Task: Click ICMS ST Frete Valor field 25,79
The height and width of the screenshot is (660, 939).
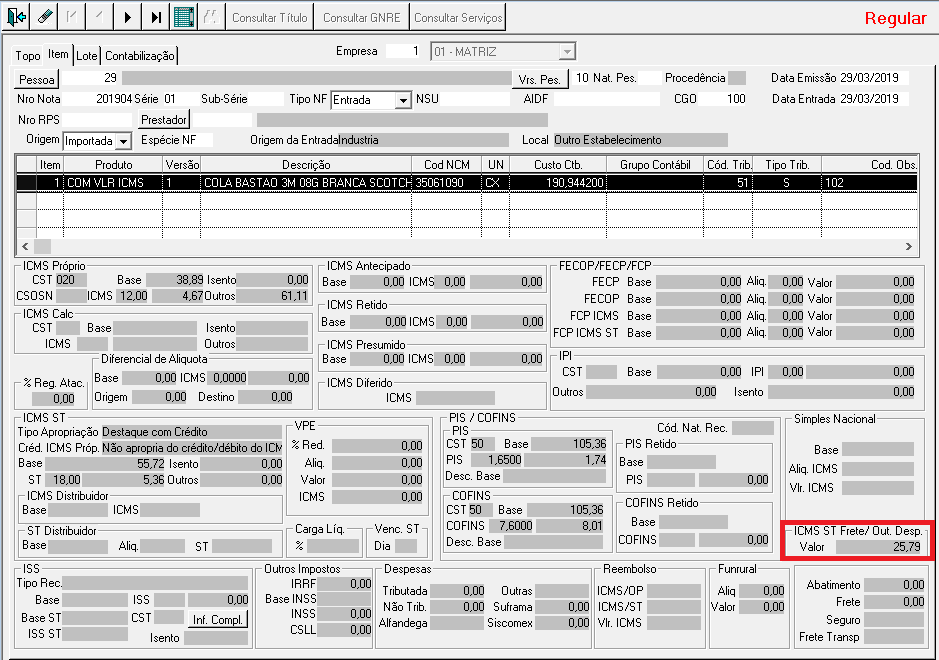Action: (x=879, y=547)
